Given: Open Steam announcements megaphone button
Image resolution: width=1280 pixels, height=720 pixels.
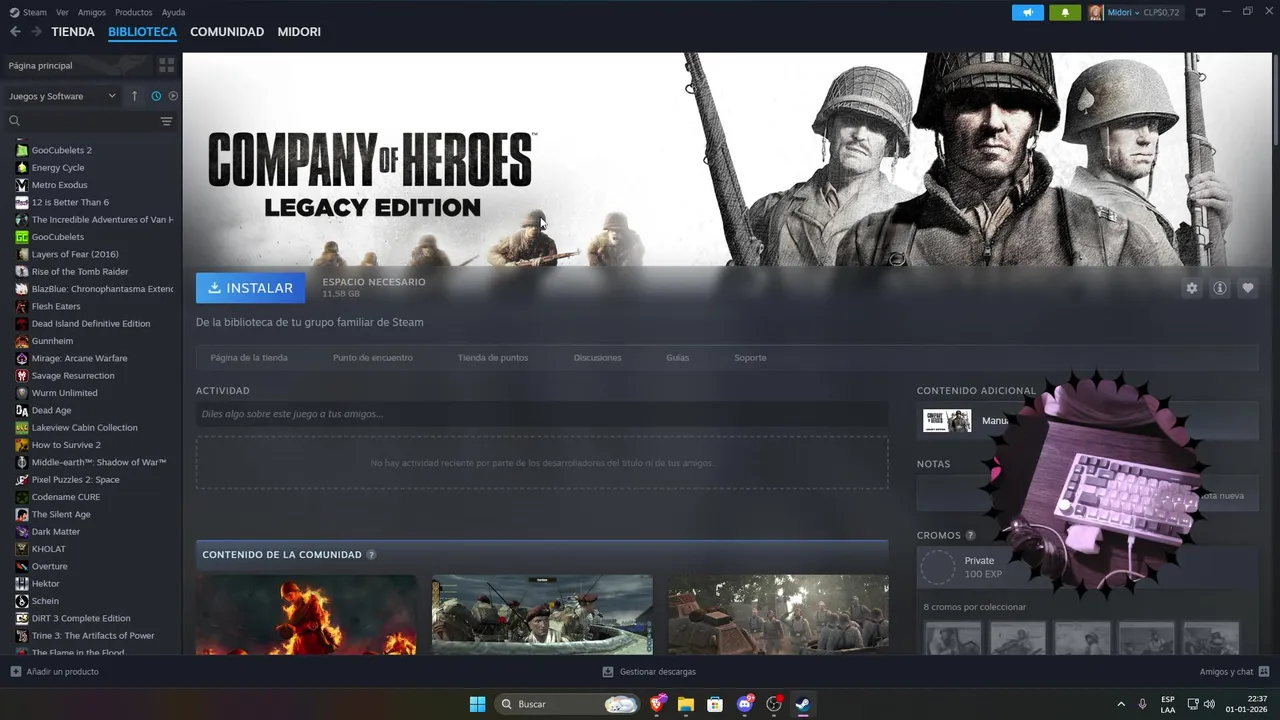Looking at the screenshot, I should point(1027,12).
